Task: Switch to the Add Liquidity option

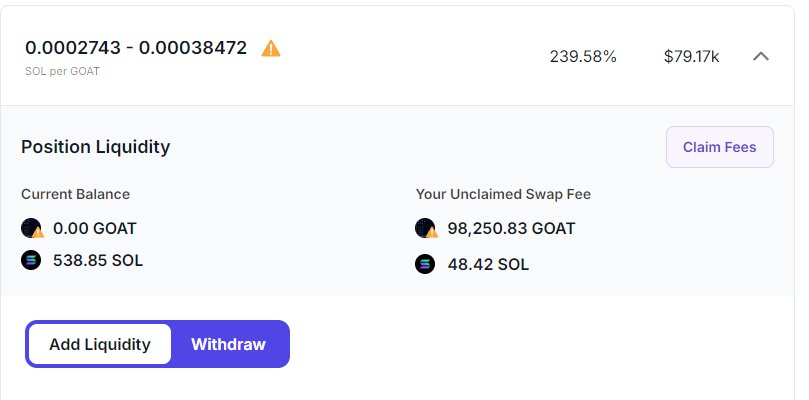Action: 99,344
